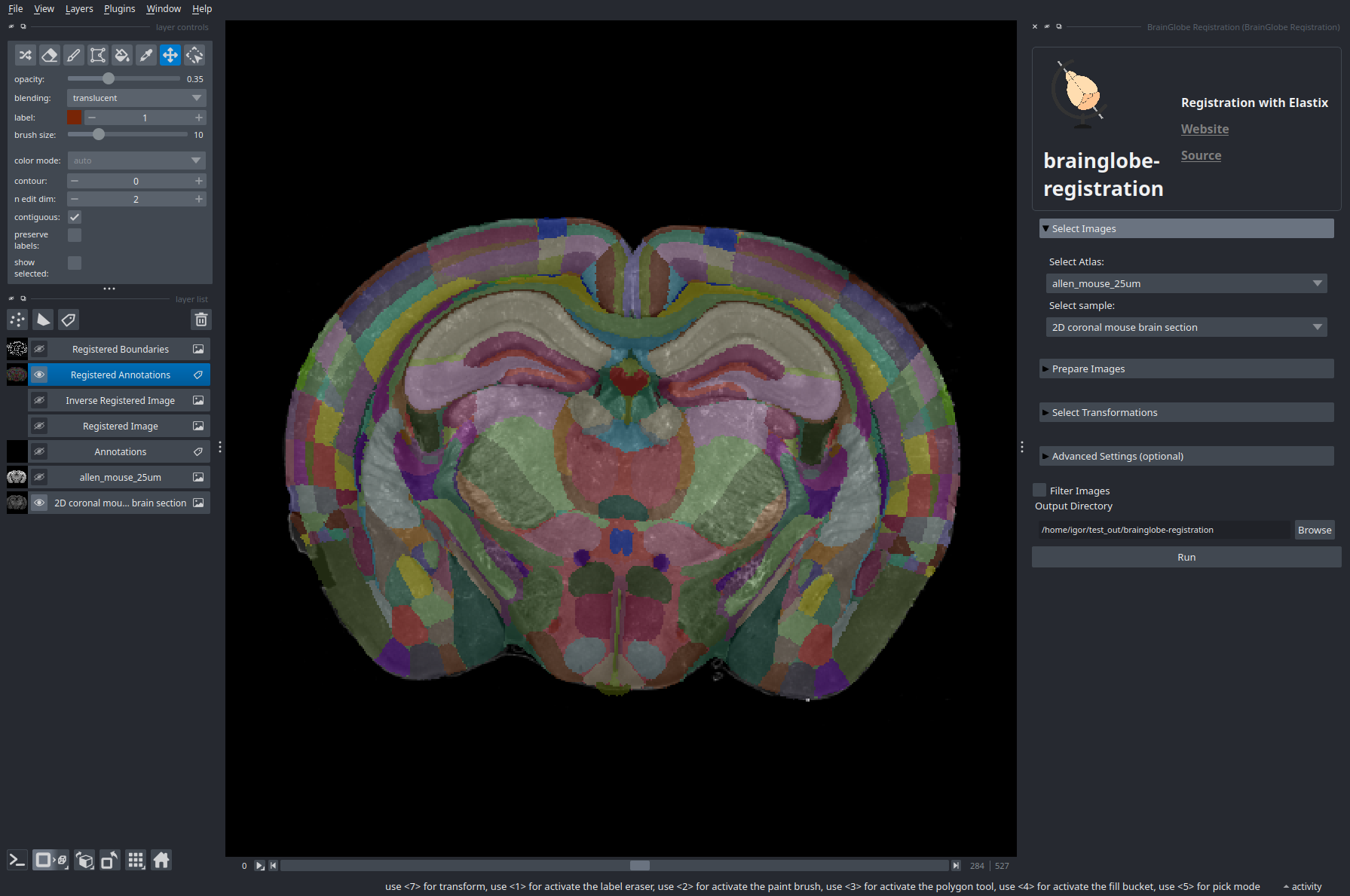The height and width of the screenshot is (896, 1350).
Task: Open the blending mode dropdown
Action: click(x=136, y=98)
